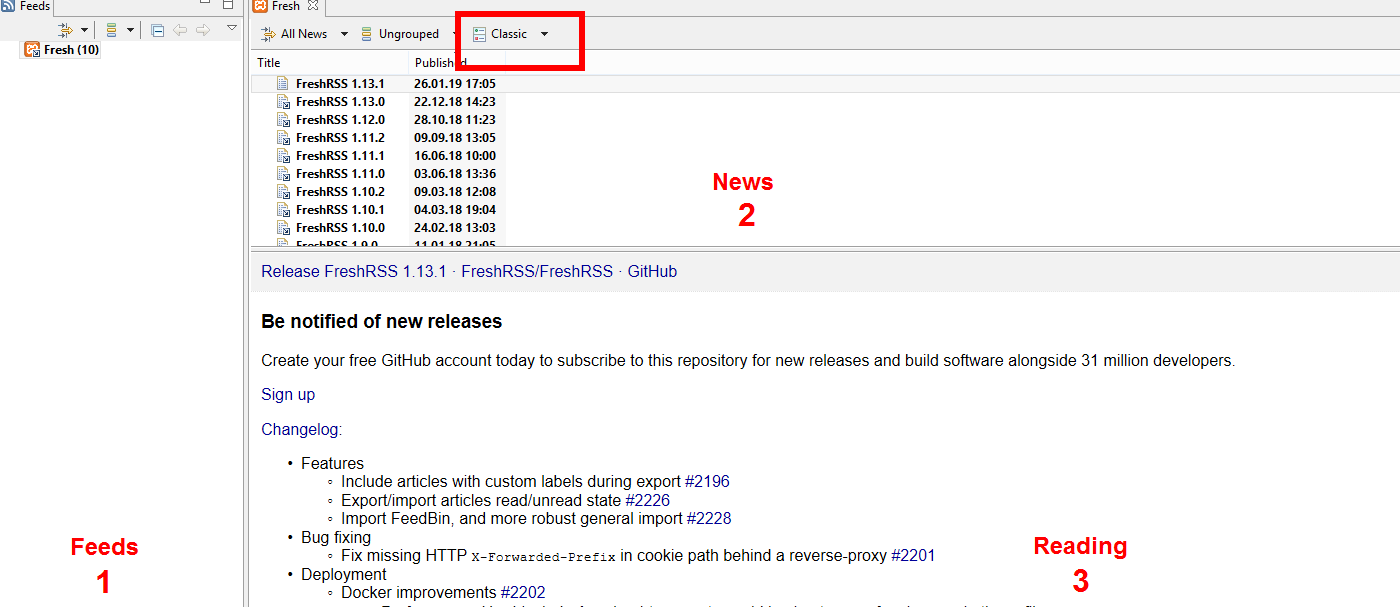
Task: Sort news by the Title column header
Action: [x=331, y=63]
